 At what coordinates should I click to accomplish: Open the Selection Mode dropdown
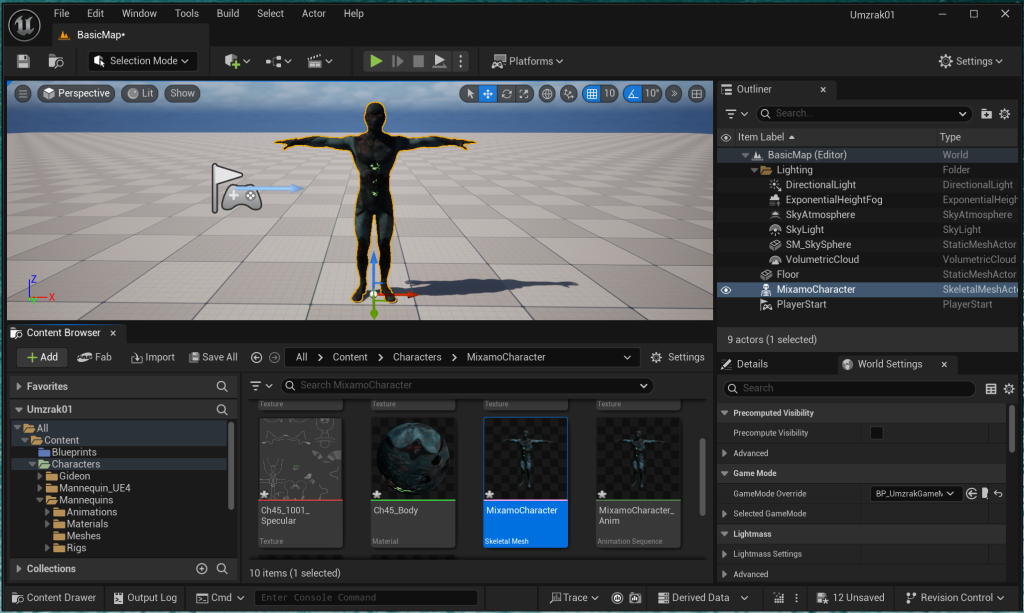pos(142,61)
